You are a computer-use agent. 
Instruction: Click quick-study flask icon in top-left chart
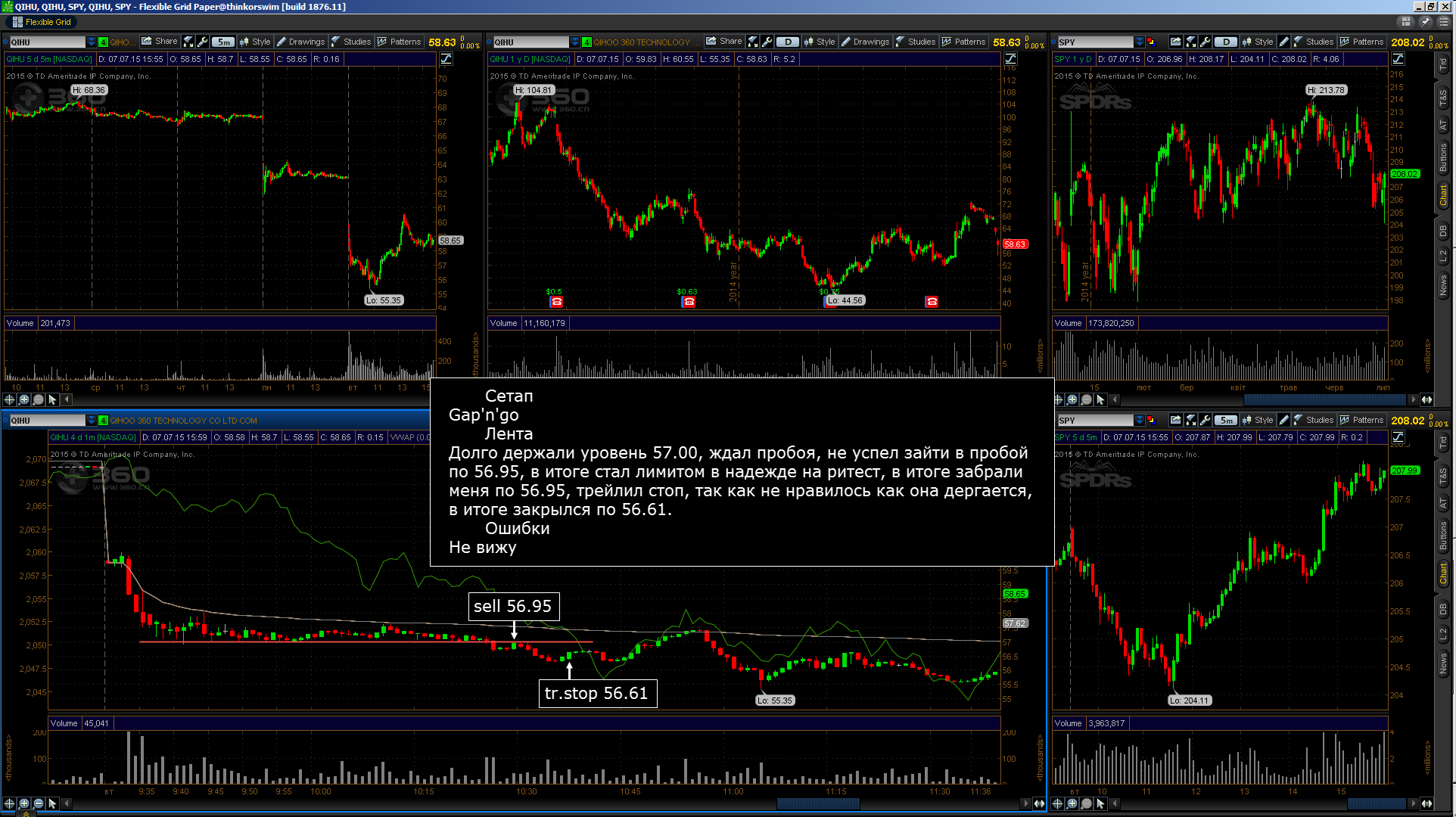[188, 42]
